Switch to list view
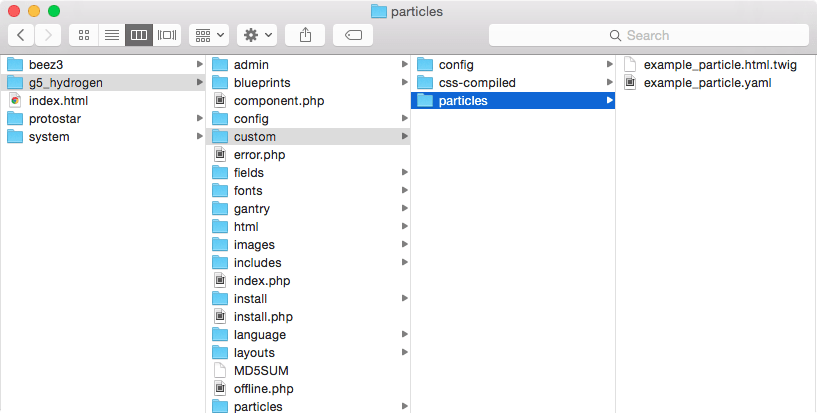 [x=112, y=35]
